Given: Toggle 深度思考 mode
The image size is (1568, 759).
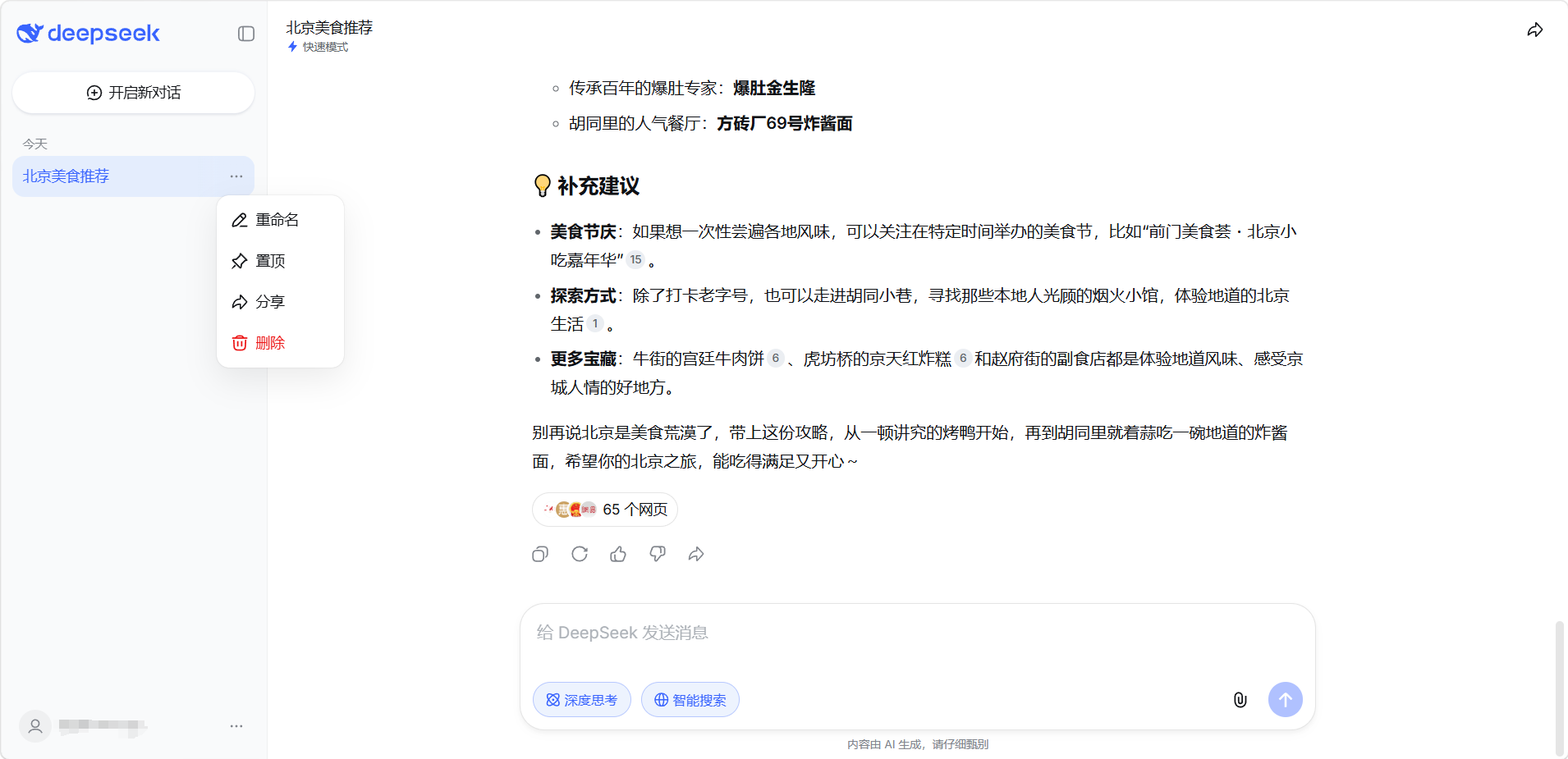Looking at the screenshot, I should (x=582, y=700).
